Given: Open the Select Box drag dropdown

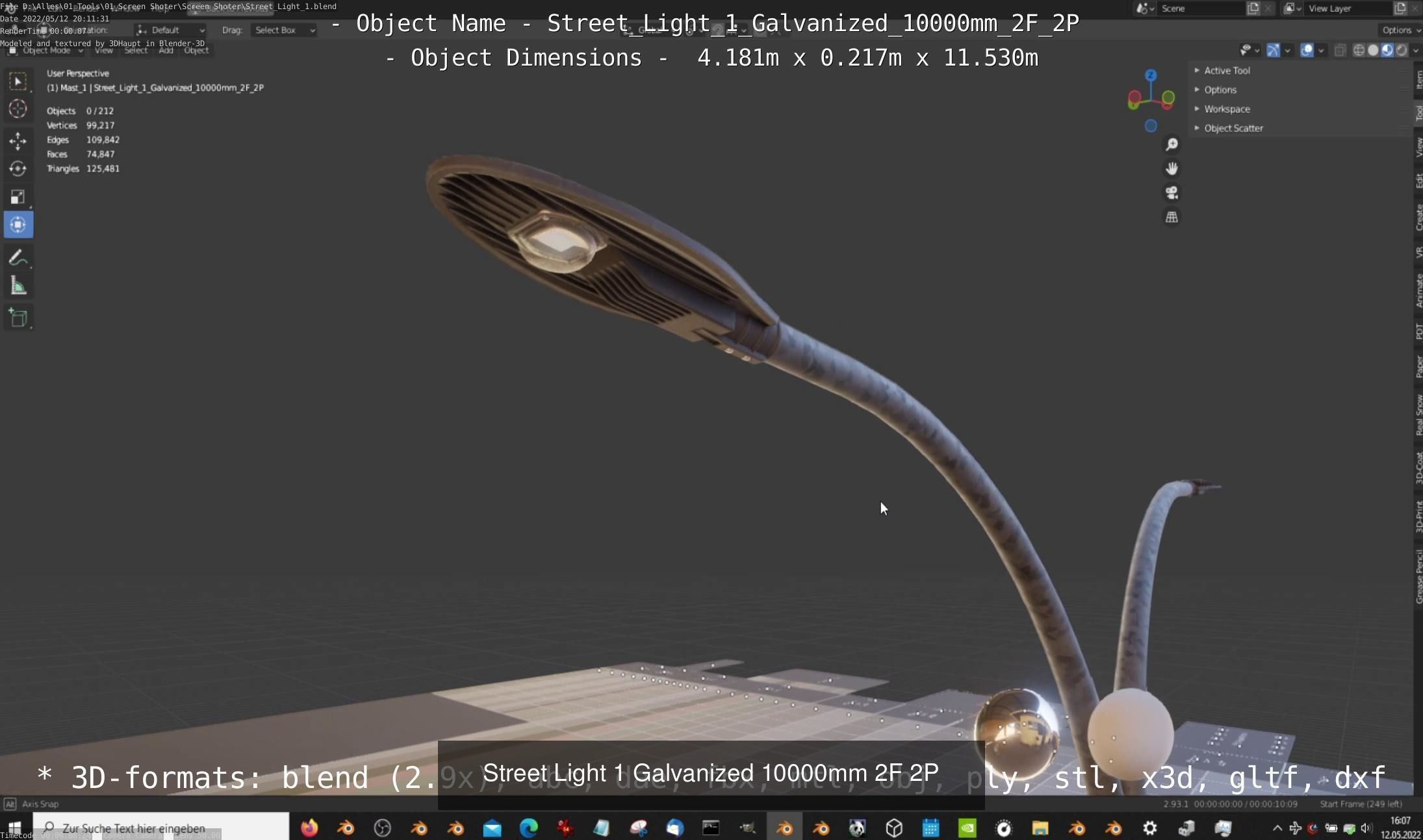Looking at the screenshot, I should click(x=284, y=30).
